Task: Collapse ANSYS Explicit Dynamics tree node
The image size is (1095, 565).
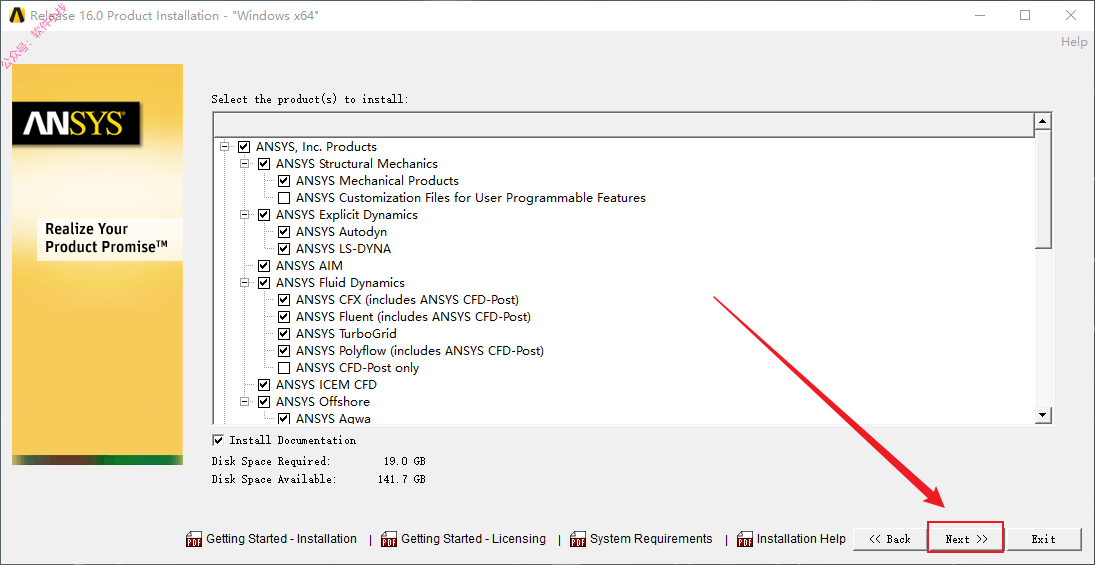Action: [x=244, y=214]
